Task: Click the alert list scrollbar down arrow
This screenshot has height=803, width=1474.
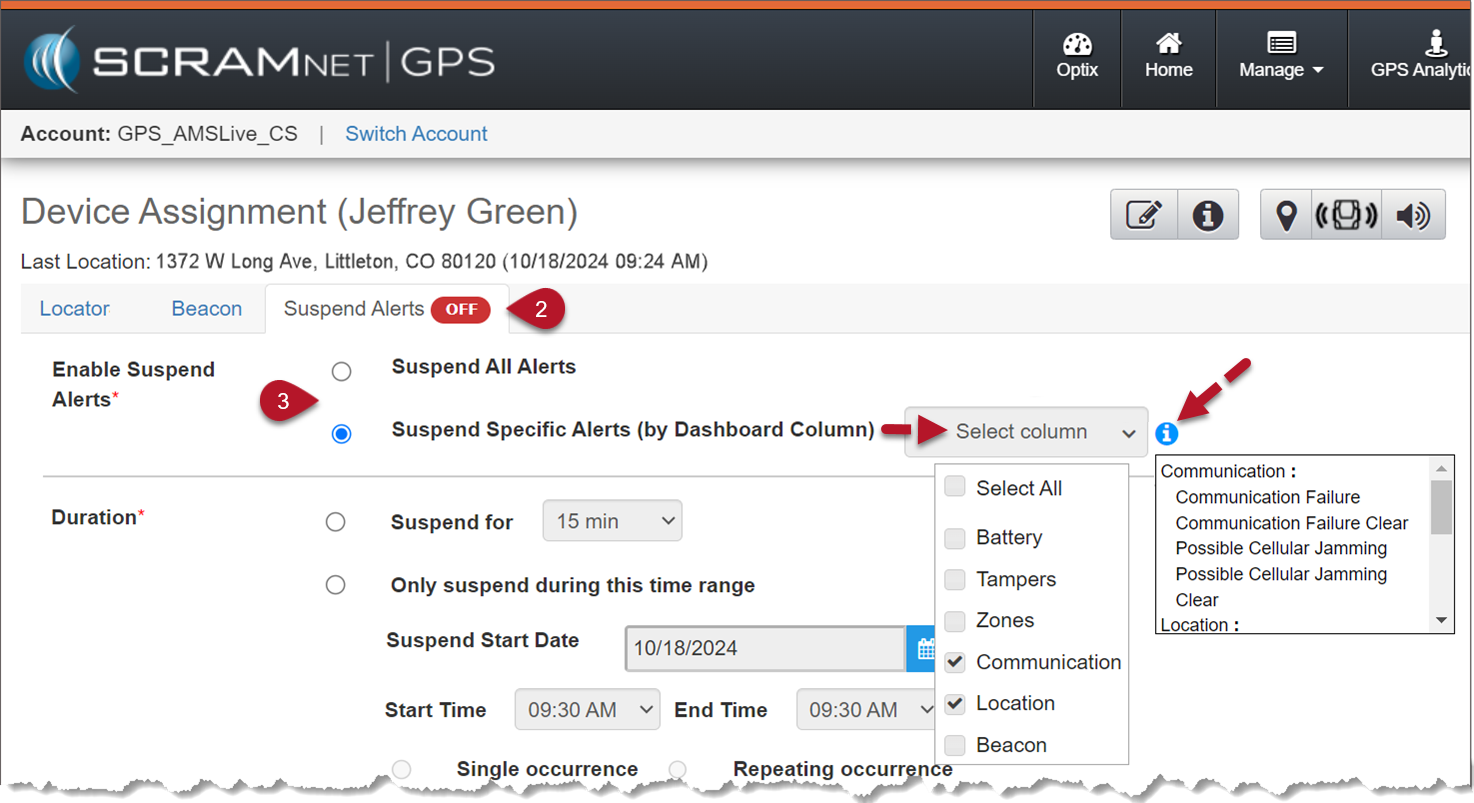Action: pyautogui.click(x=1441, y=621)
